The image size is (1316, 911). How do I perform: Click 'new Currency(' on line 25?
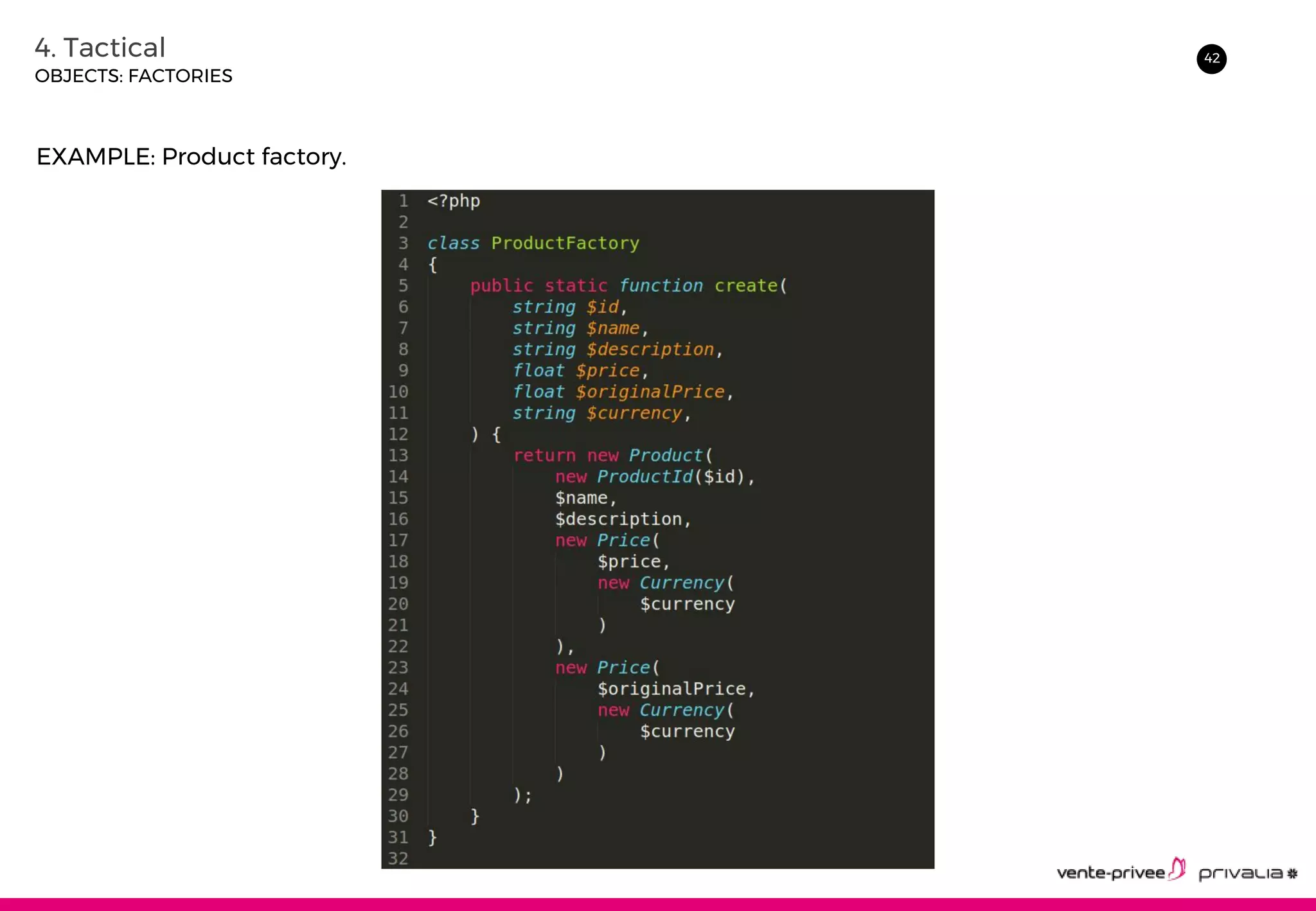click(x=666, y=710)
